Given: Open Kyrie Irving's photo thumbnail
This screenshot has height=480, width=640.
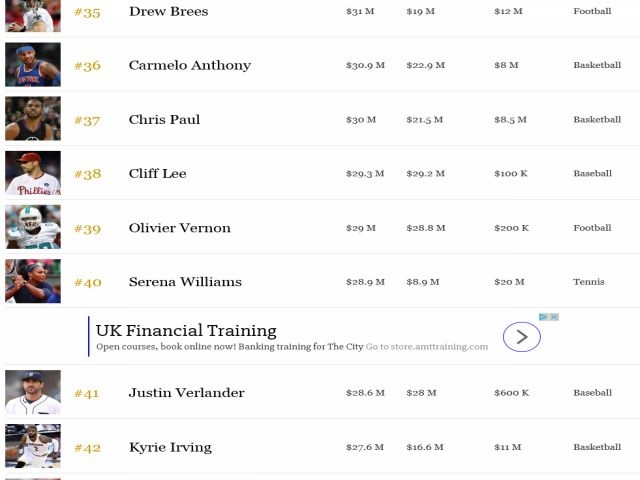Looking at the screenshot, I should click(33, 446).
